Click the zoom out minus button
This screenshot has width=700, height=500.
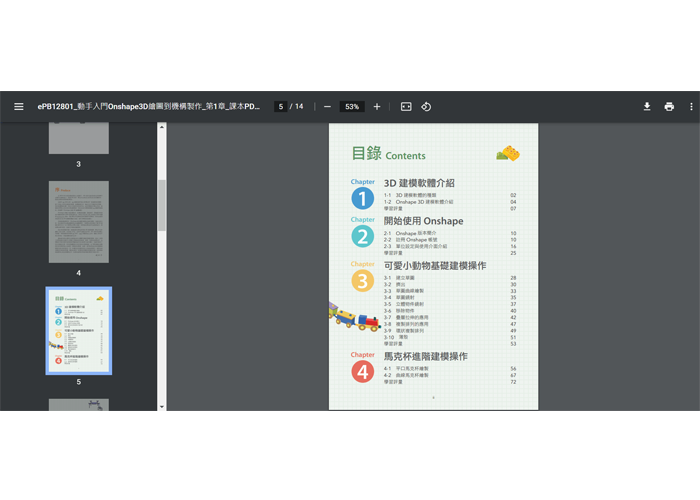click(x=327, y=107)
